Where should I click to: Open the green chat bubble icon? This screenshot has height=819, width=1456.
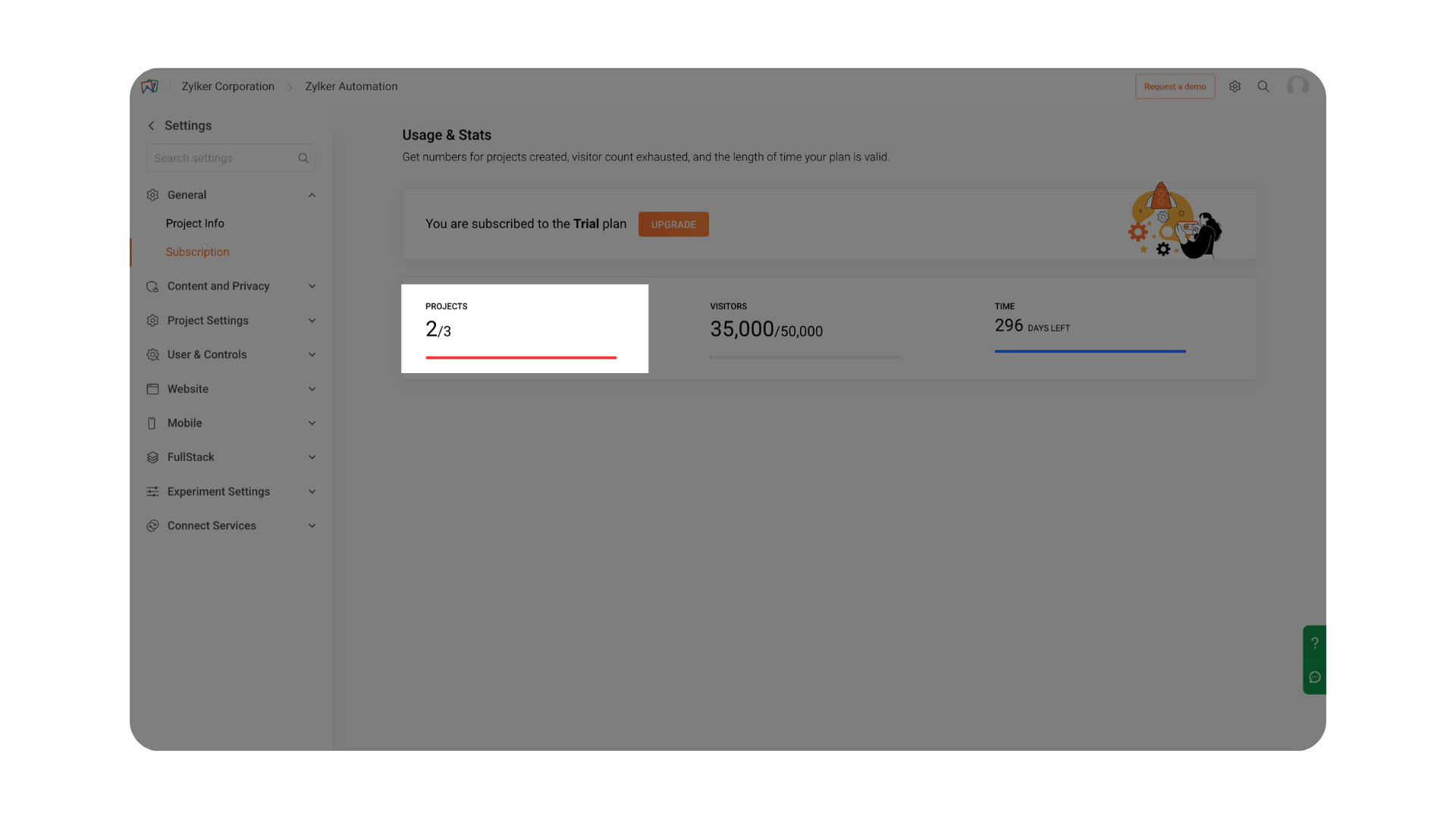coord(1314,677)
